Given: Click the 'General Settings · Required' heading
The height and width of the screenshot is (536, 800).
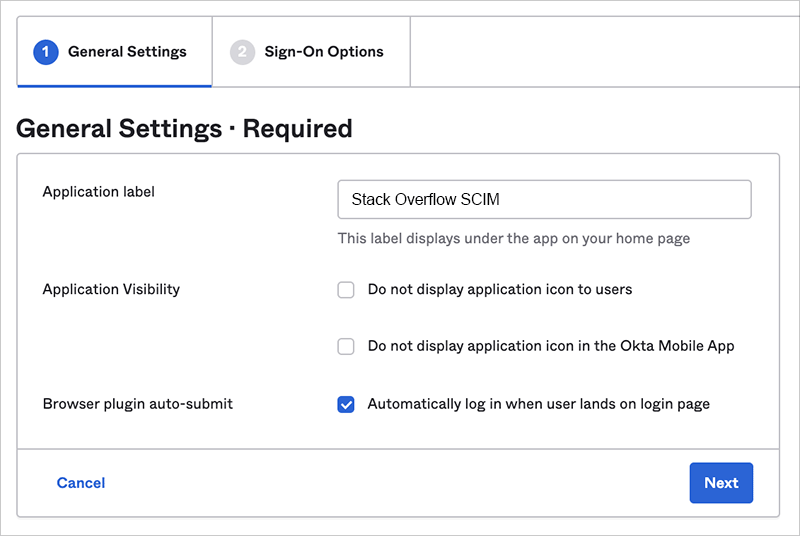Looking at the screenshot, I should [185, 129].
